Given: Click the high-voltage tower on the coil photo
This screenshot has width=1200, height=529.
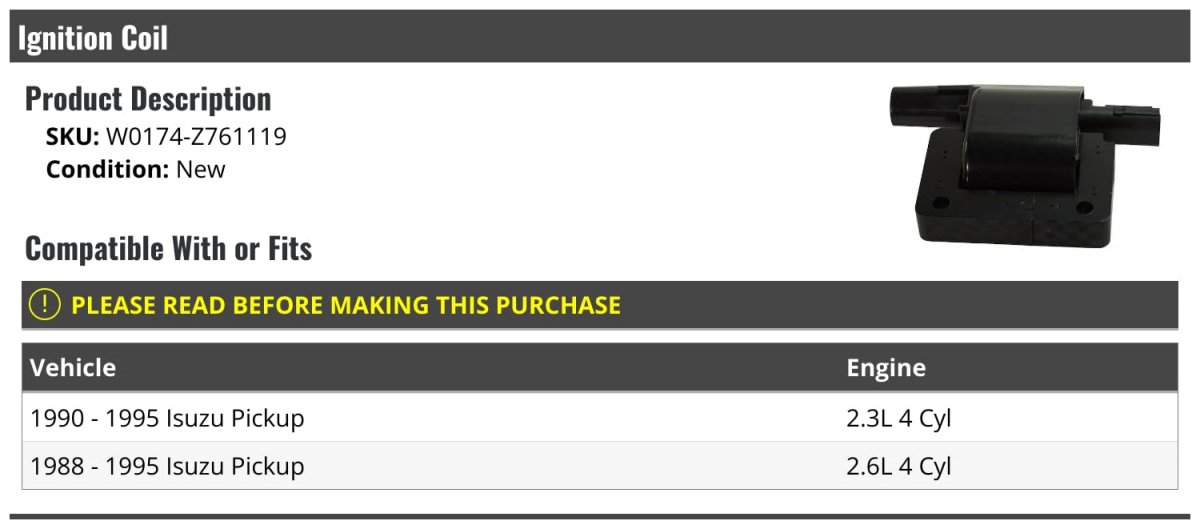Looking at the screenshot, I should point(912,103).
